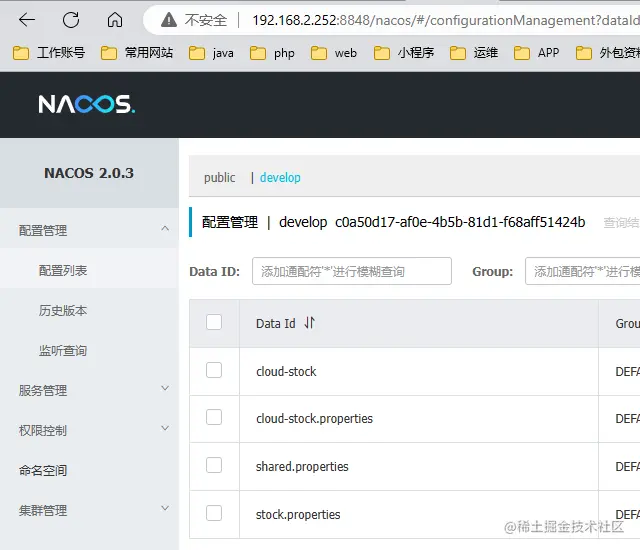Switch to the develop namespace tab
640x550 pixels.
click(280, 177)
